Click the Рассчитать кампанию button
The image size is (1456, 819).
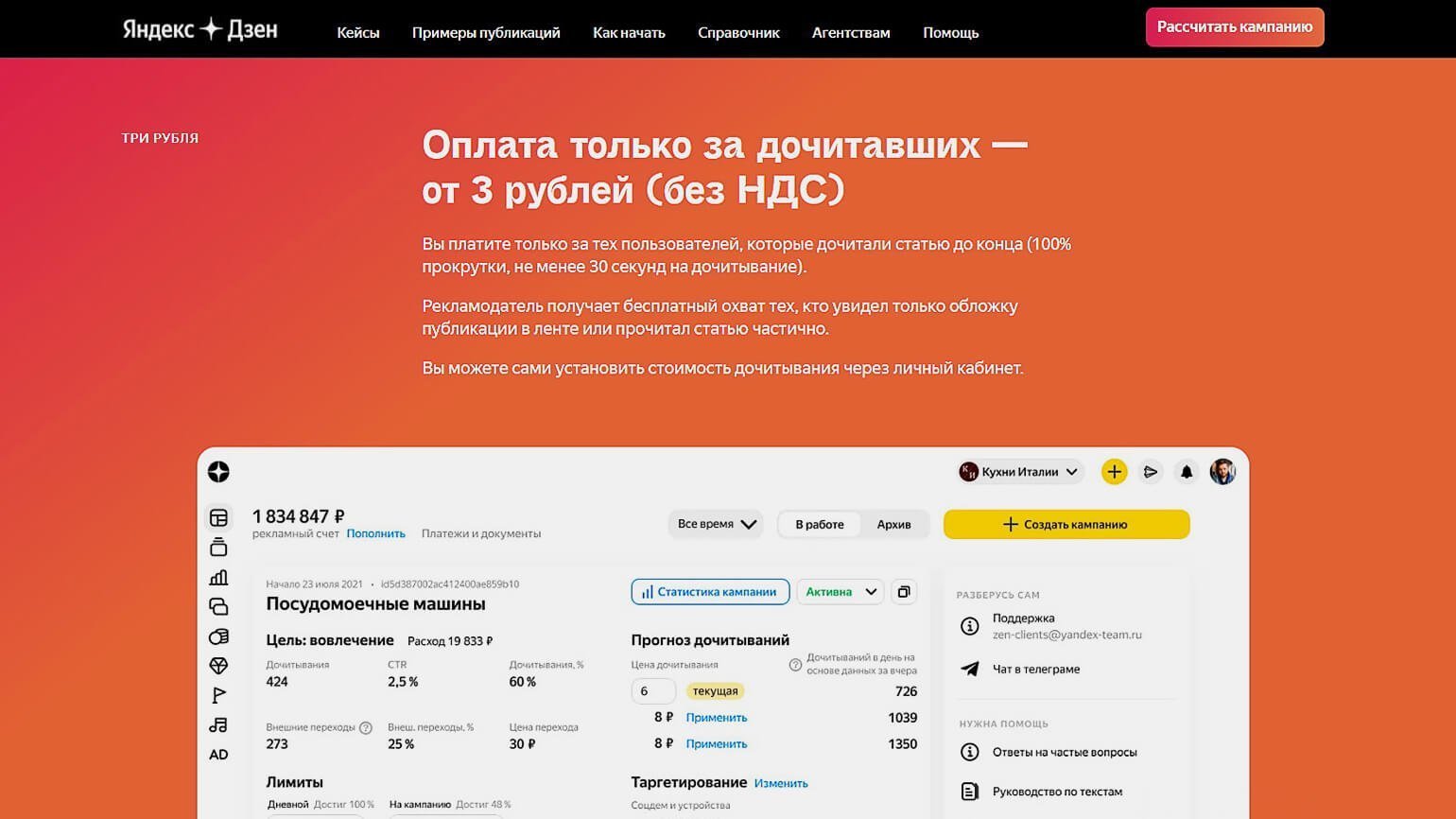tap(1235, 27)
